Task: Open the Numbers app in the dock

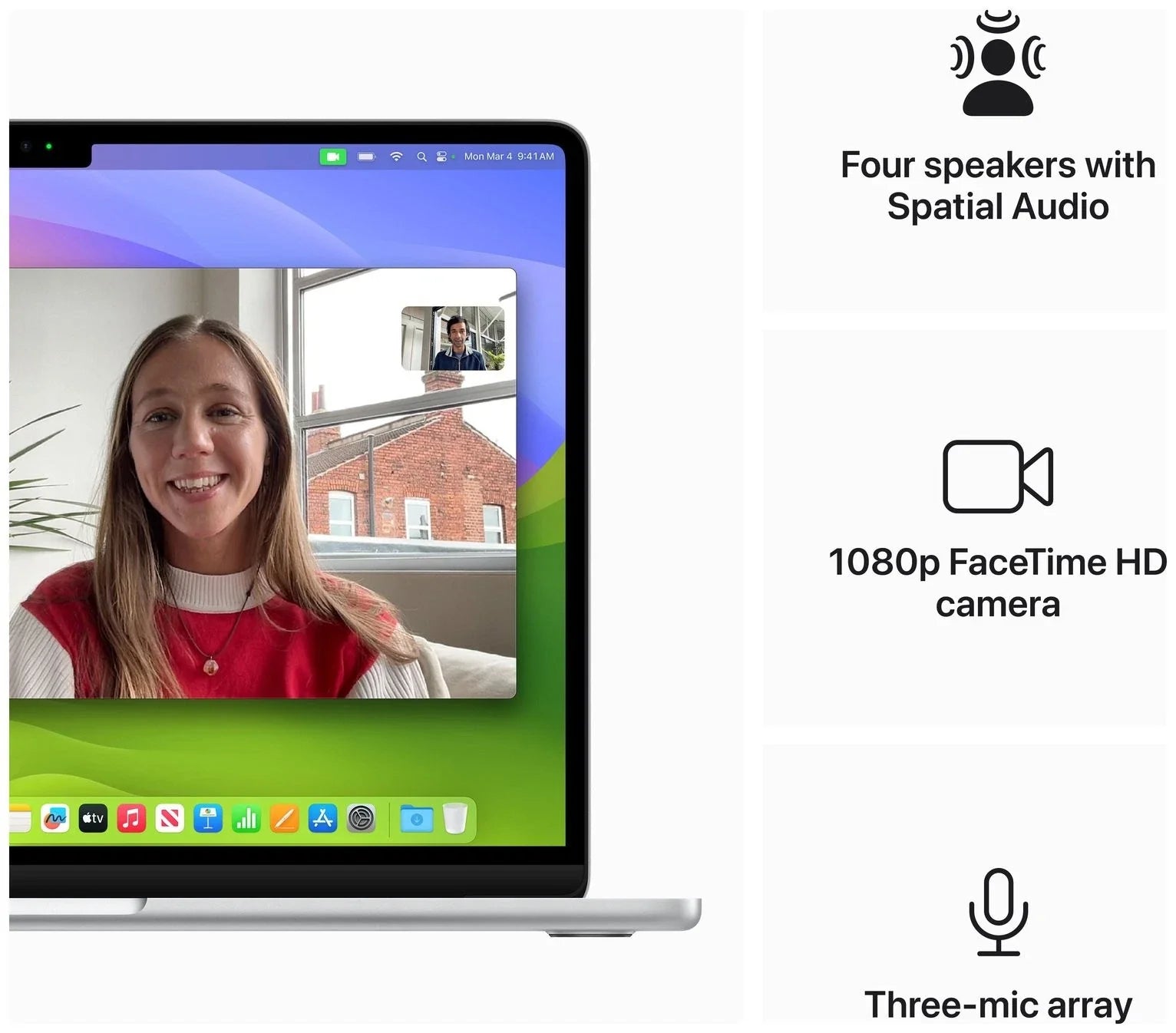Action: point(246,819)
